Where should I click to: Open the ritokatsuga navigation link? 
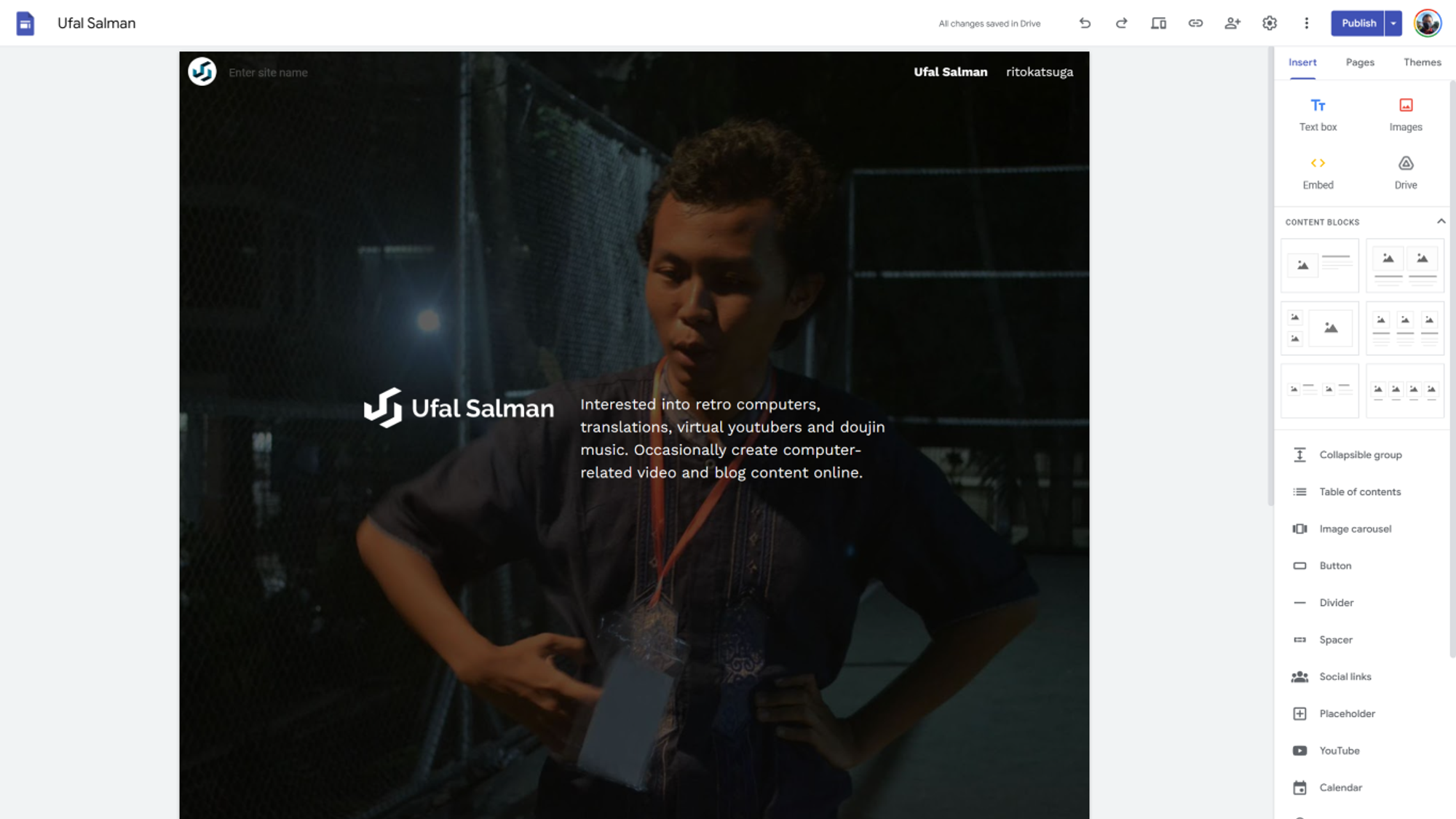pyautogui.click(x=1039, y=72)
